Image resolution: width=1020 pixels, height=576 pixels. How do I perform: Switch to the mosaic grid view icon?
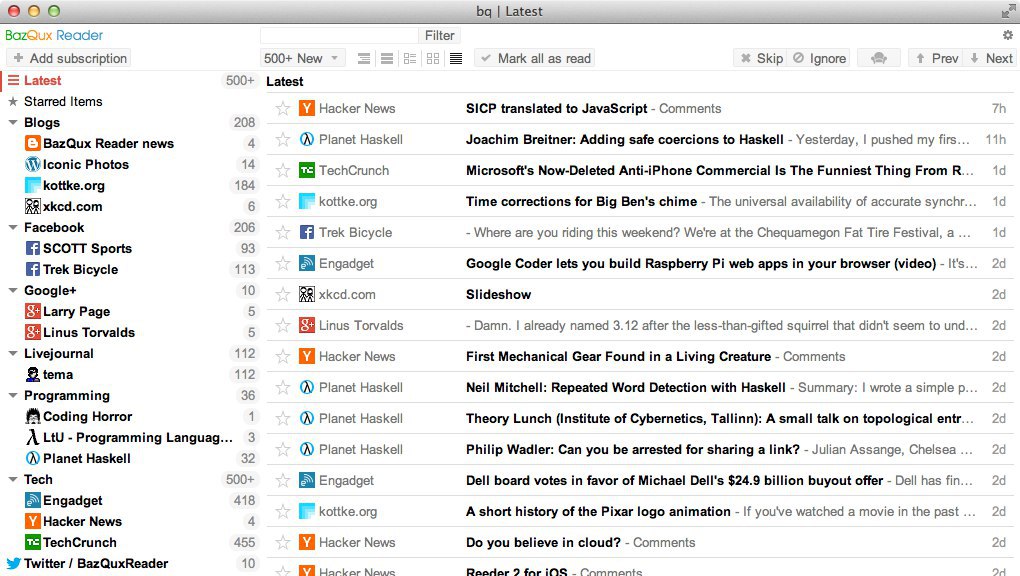click(433, 59)
